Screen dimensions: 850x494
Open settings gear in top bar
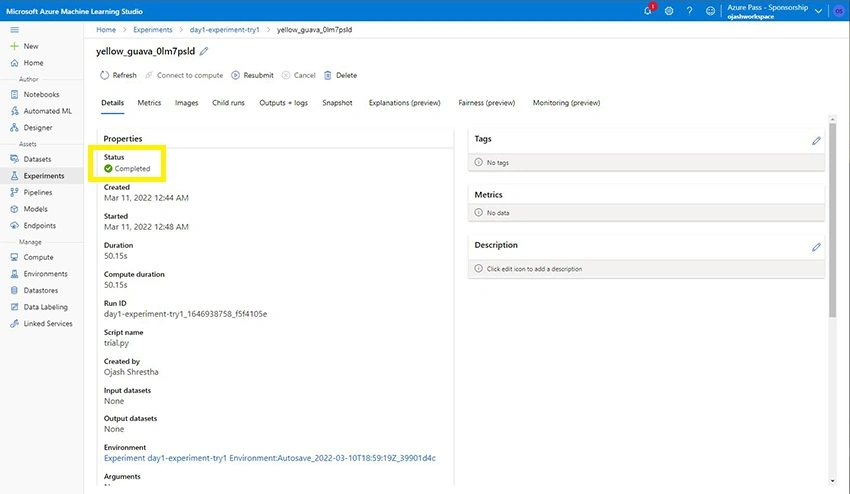click(669, 11)
